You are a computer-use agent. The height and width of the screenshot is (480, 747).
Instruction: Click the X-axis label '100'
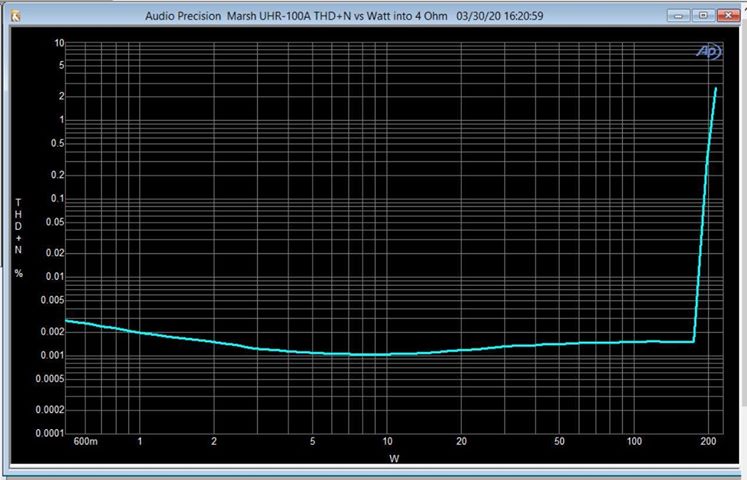click(634, 441)
